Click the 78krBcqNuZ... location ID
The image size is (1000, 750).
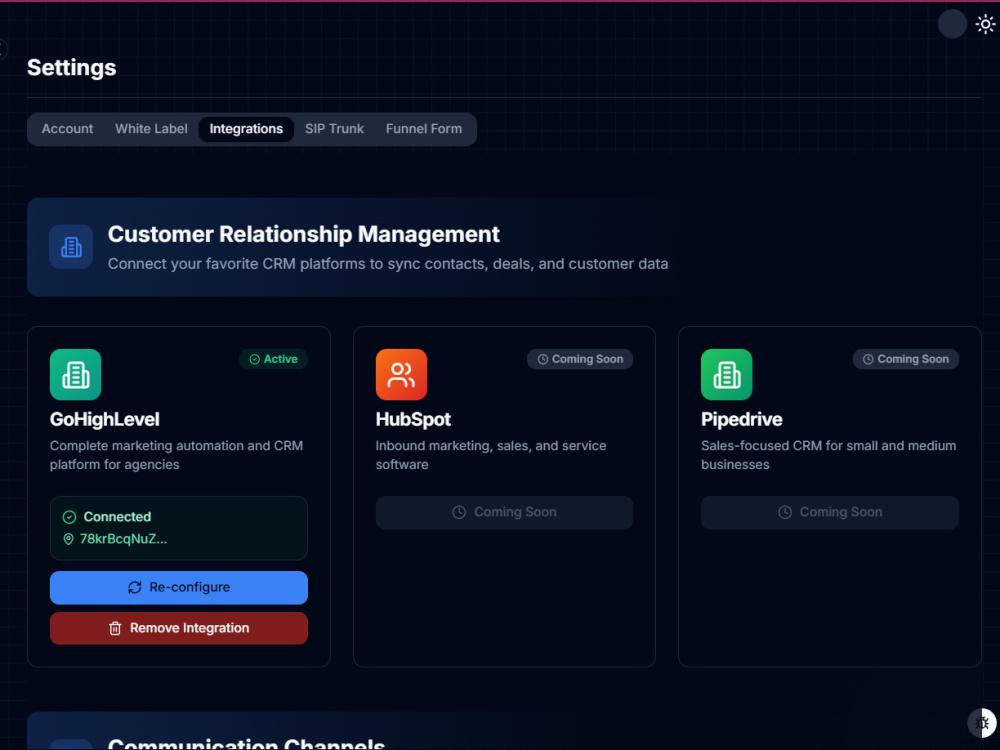pos(123,540)
